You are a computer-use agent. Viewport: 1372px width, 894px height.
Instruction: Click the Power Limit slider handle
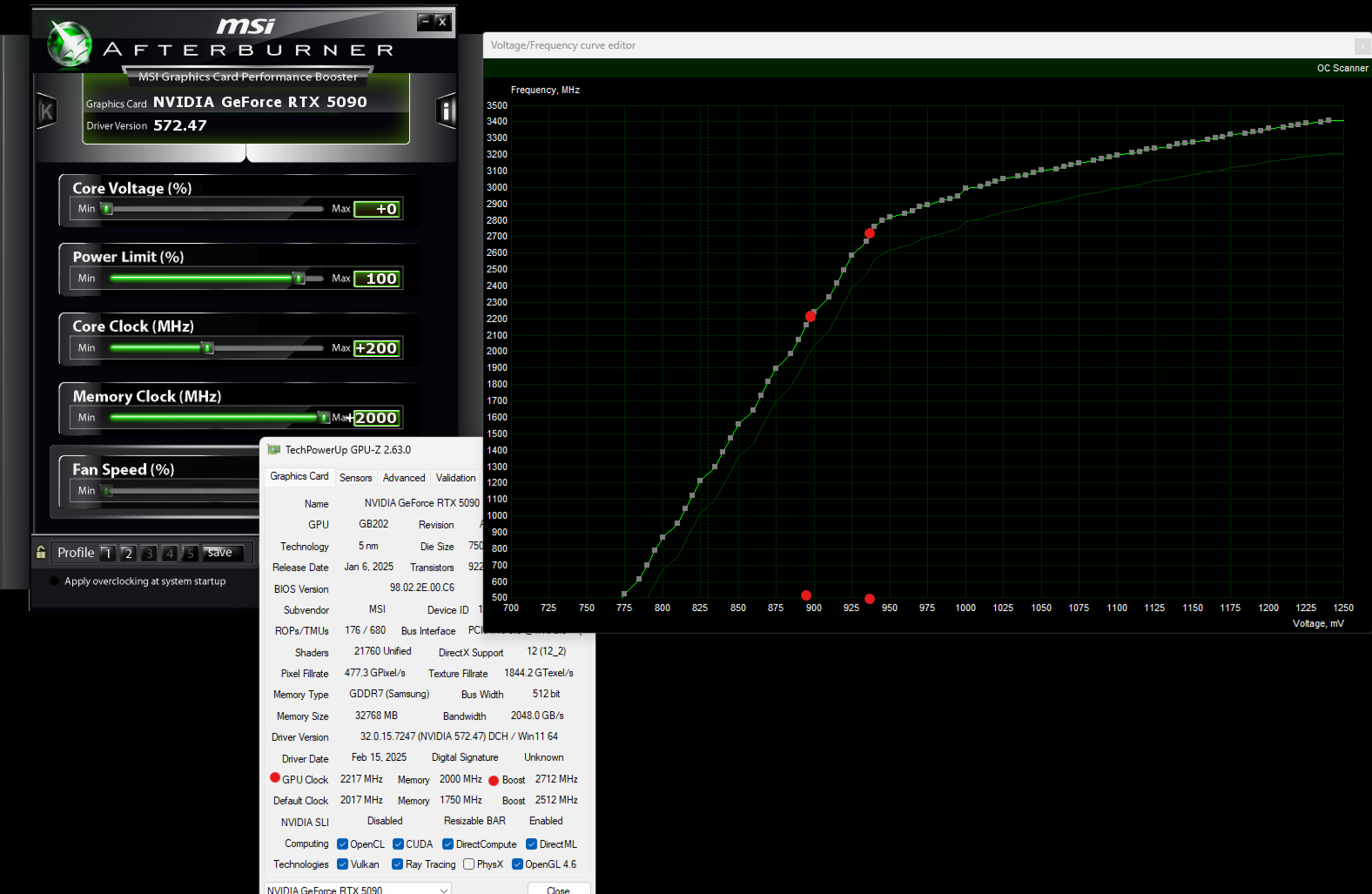pyautogui.click(x=299, y=279)
